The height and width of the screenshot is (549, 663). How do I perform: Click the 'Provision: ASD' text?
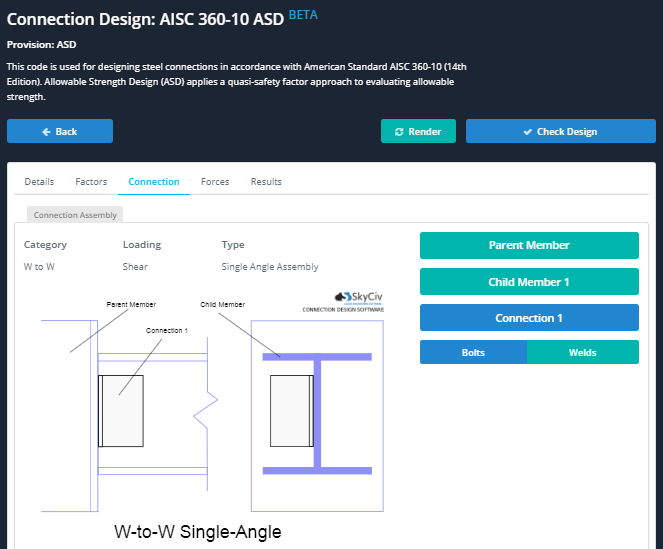tap(41, 45)
